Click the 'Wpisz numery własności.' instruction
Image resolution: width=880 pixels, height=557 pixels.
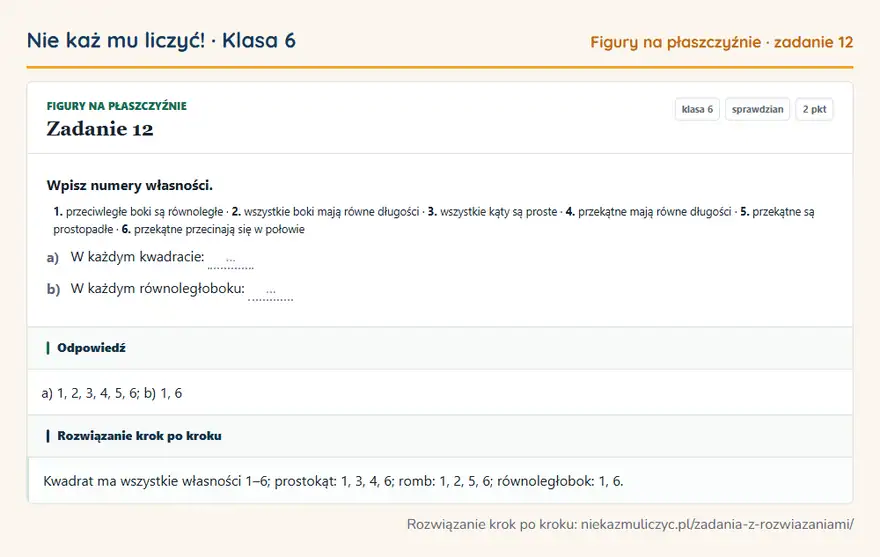(130, 185)
